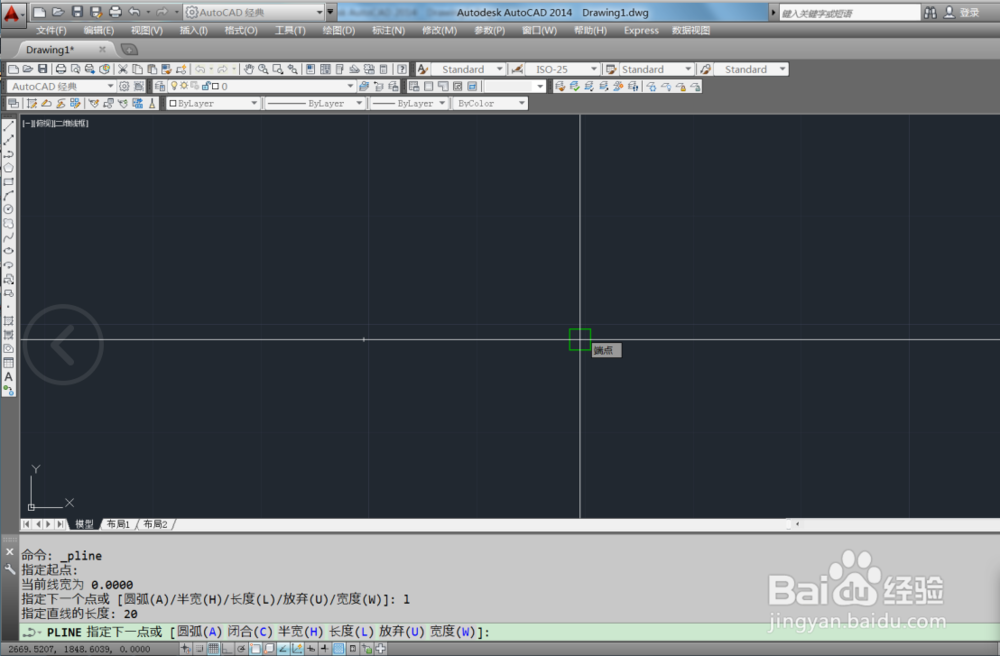This screenshot has width=1000, height=656.
Task: Open the 编辑(E) menu
Action: [x=98, y=31]
